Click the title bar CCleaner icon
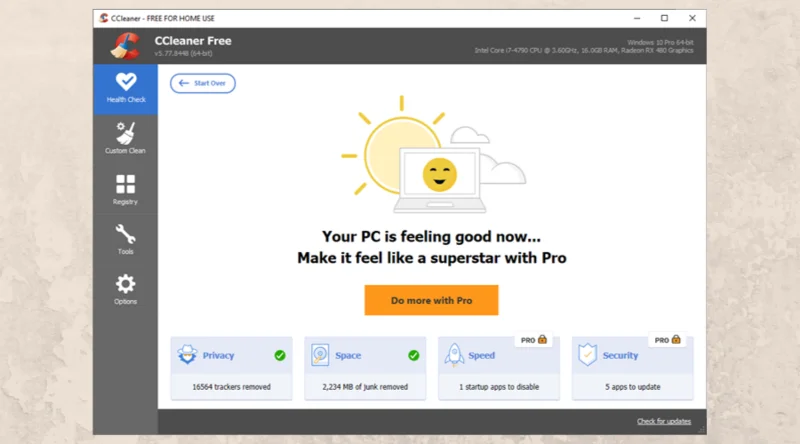The width and height of the screenshot is (800, 444). (104, 18)
